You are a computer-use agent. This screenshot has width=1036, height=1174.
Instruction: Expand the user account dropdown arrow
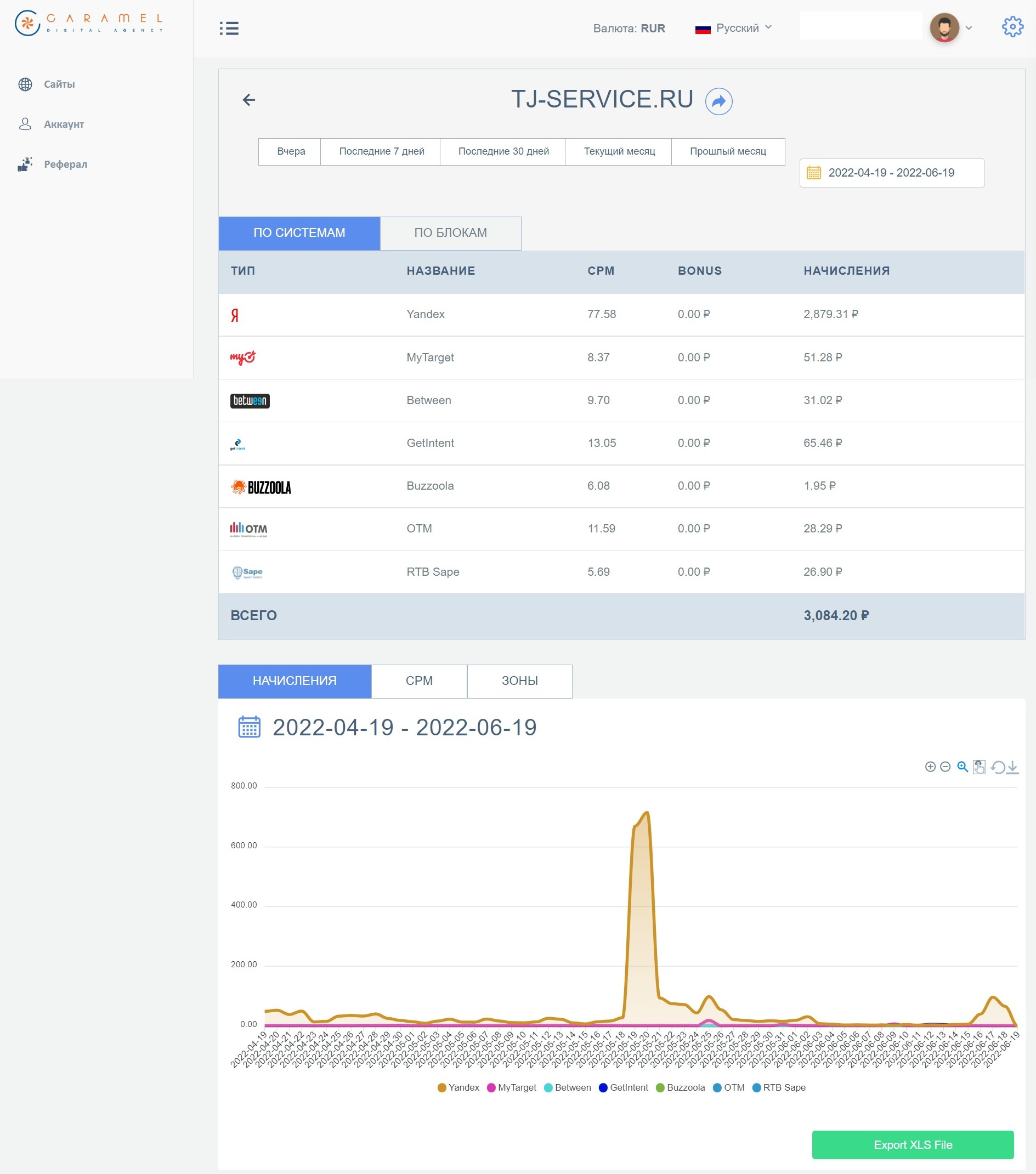tap(969, 27)
